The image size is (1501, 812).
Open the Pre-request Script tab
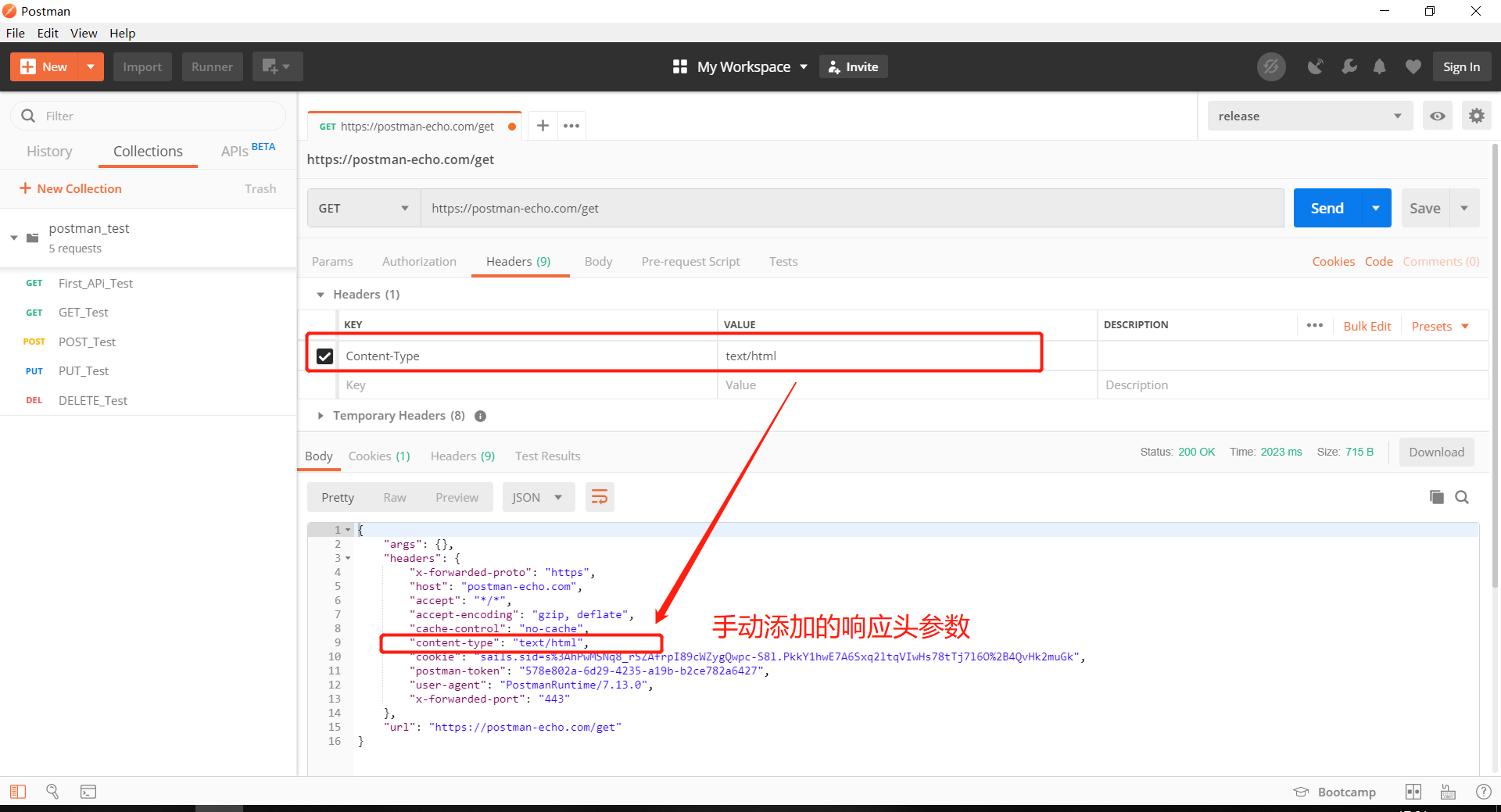690,261
